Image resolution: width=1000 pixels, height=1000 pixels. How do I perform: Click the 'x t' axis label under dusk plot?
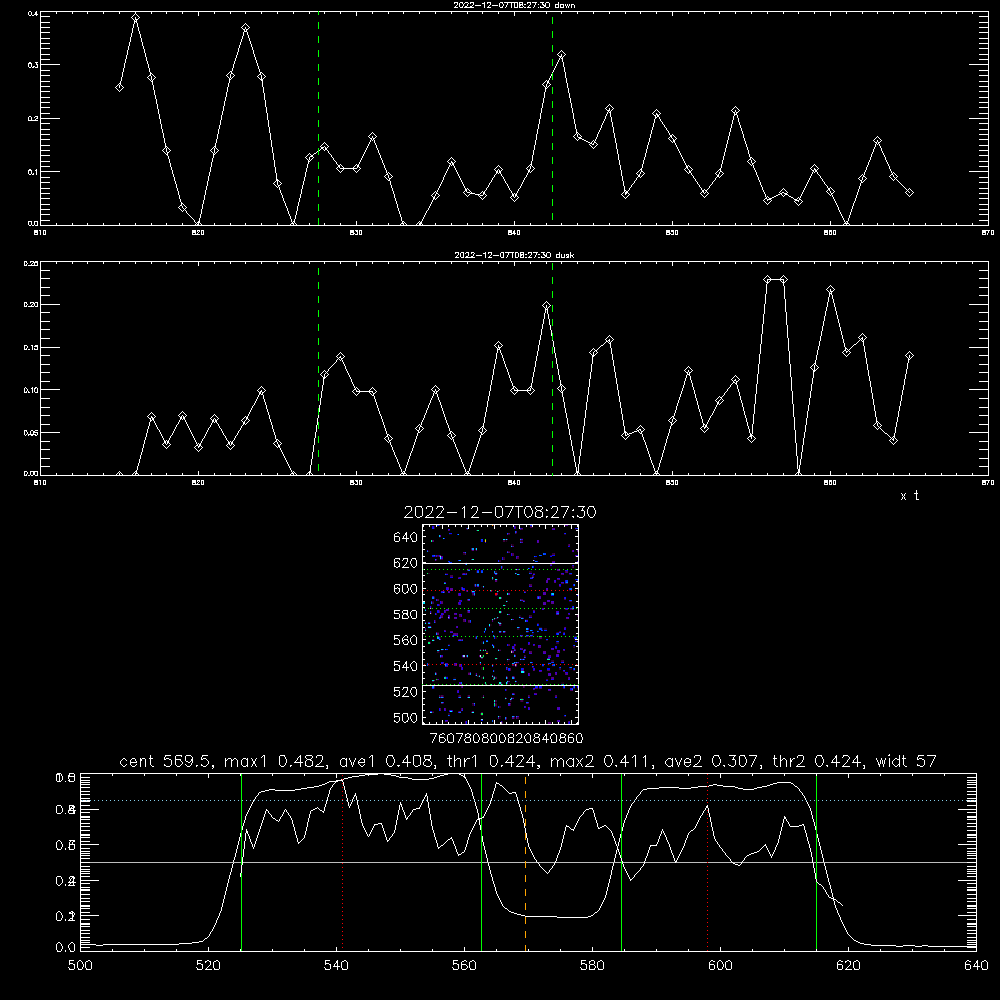909,496
